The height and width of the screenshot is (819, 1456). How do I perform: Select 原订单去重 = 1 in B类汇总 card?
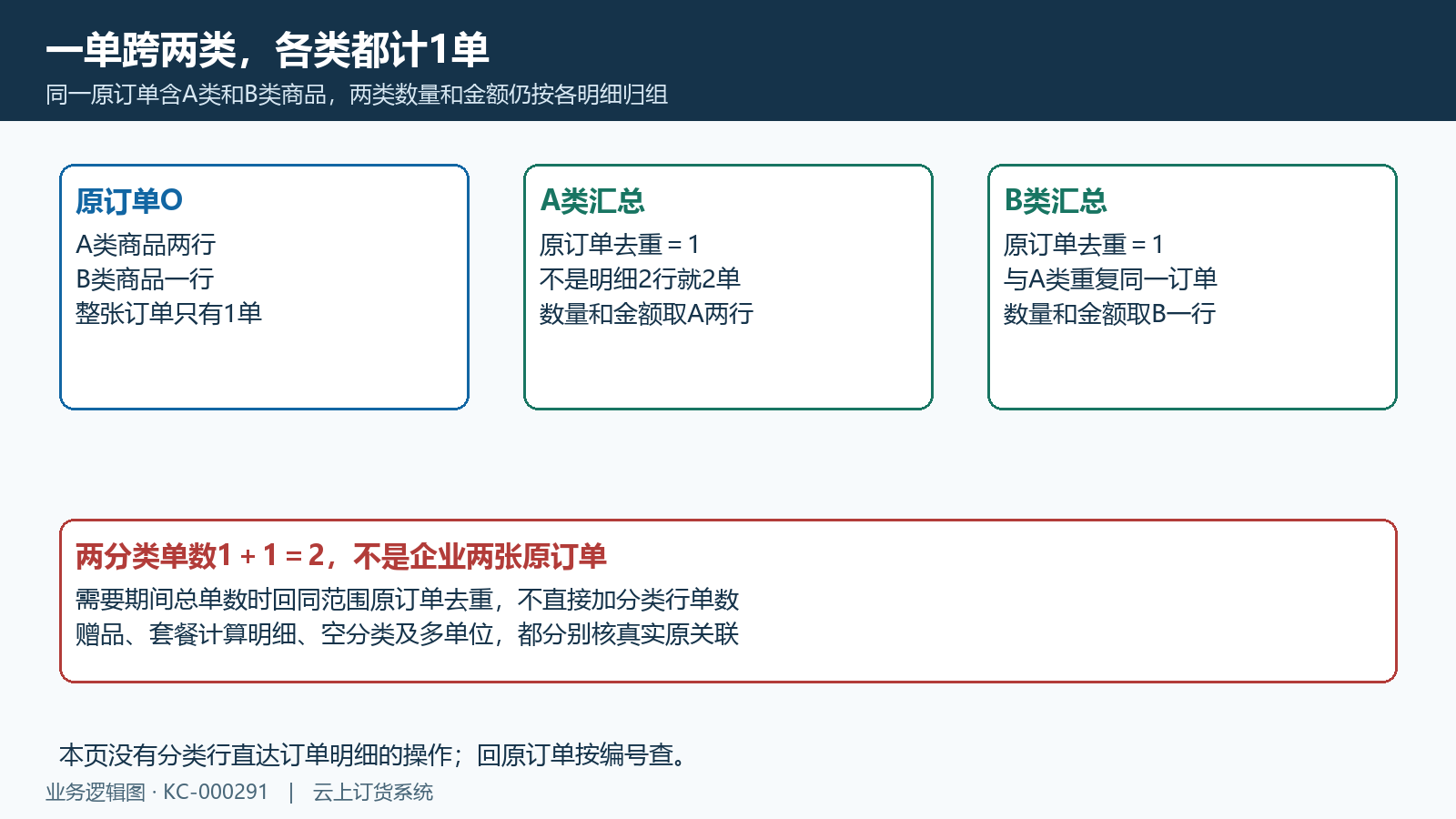click(x=1084, y=245)
